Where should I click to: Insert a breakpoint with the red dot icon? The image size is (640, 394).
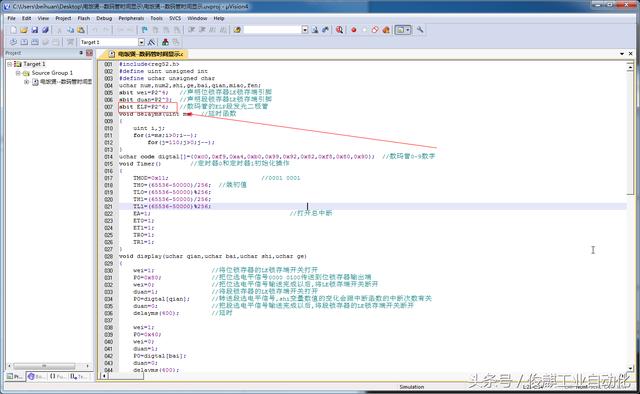click(354, 30)
